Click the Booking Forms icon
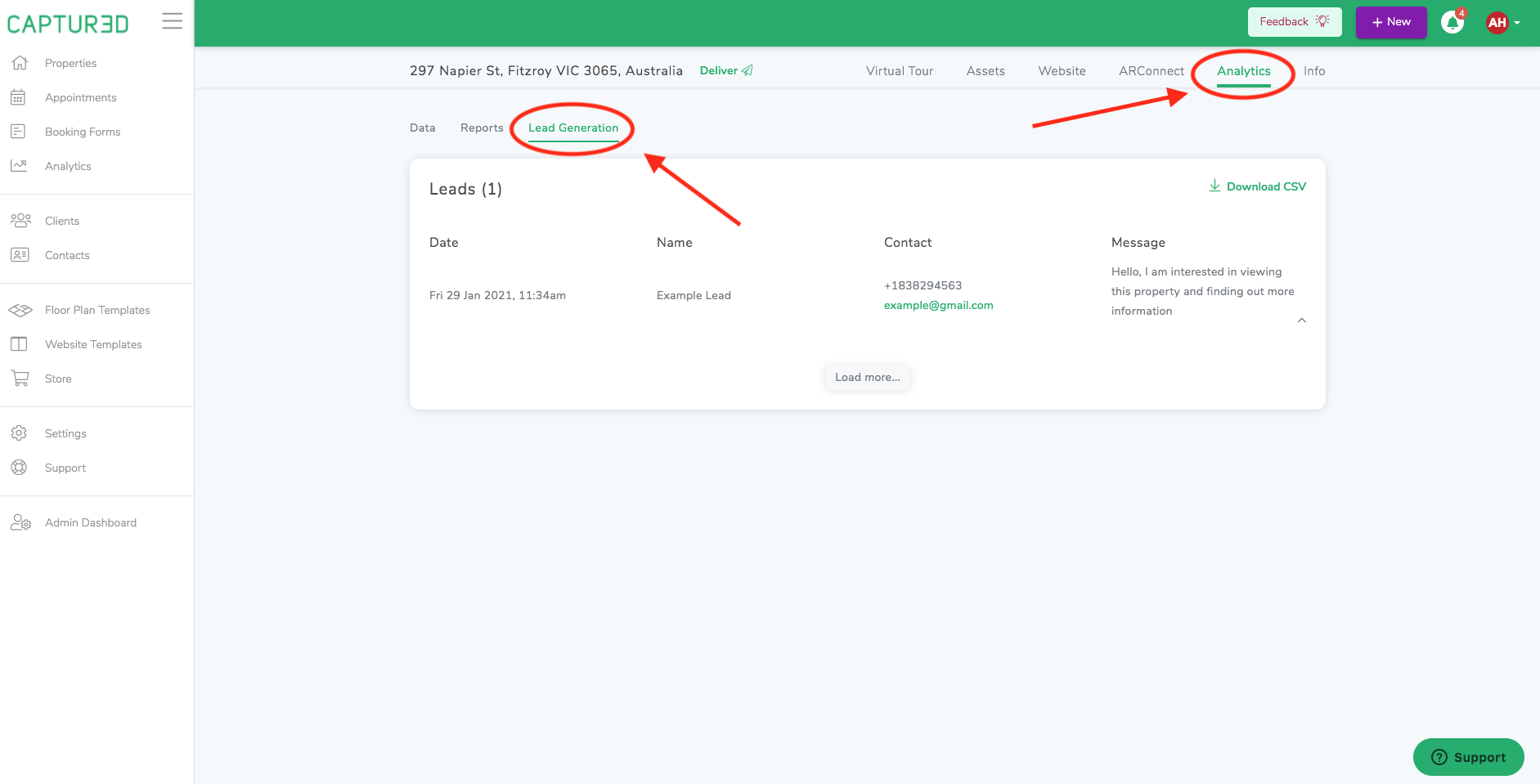The width and height of the screenshot is (1540, 784). point(18,132)
